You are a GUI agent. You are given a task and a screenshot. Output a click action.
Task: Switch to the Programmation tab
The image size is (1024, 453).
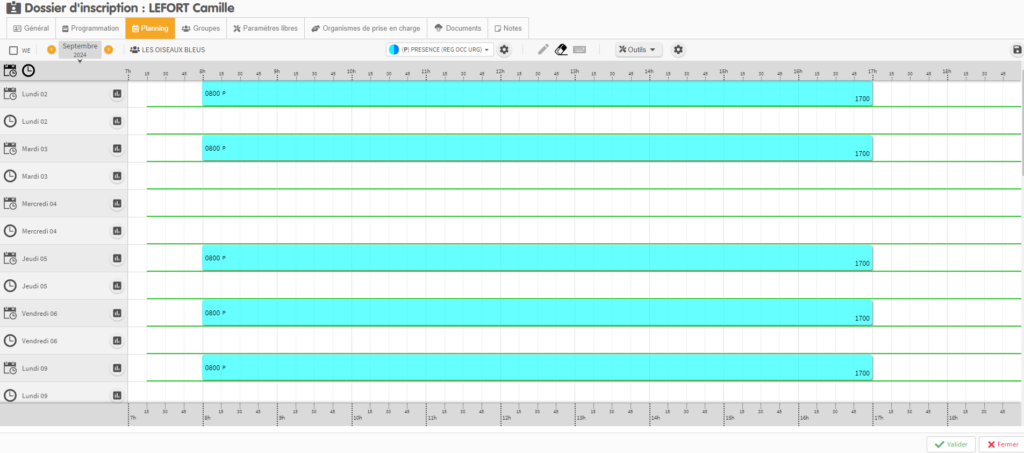tap(90, 28)
